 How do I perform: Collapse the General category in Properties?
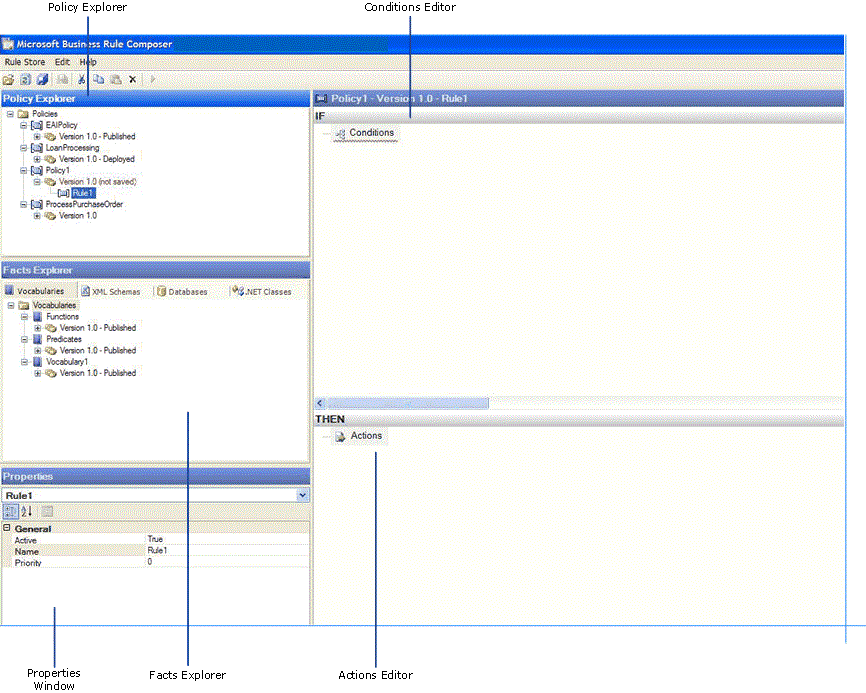pyautogui.click(x=7, y=528)
